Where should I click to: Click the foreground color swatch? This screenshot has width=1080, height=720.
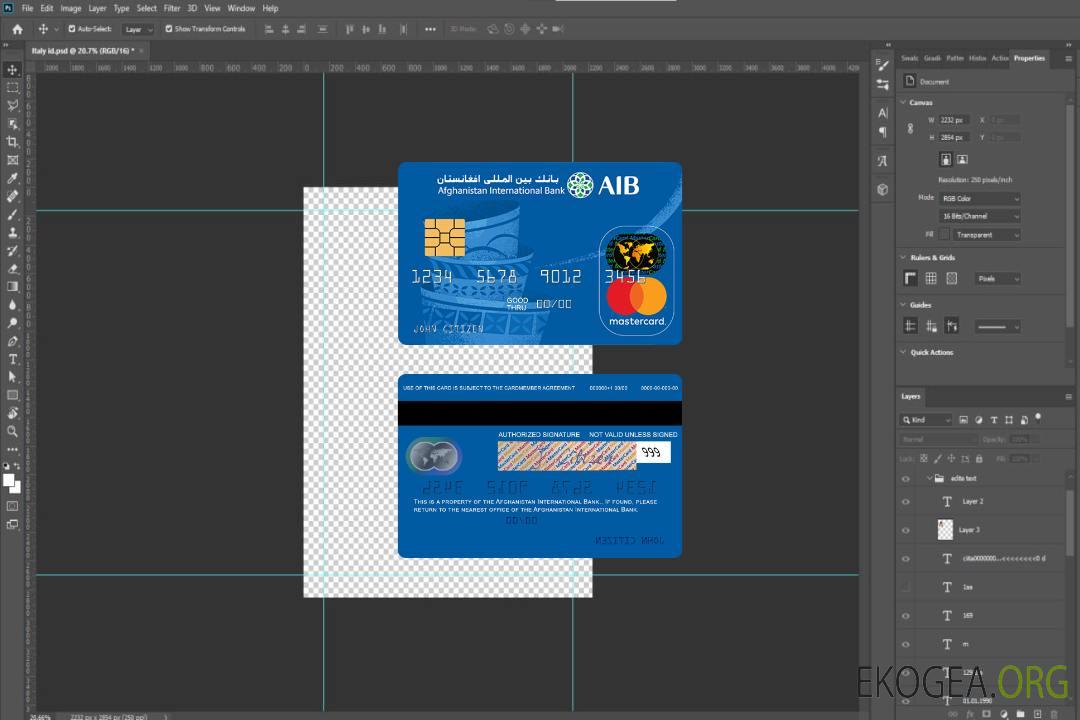(9, 480)
